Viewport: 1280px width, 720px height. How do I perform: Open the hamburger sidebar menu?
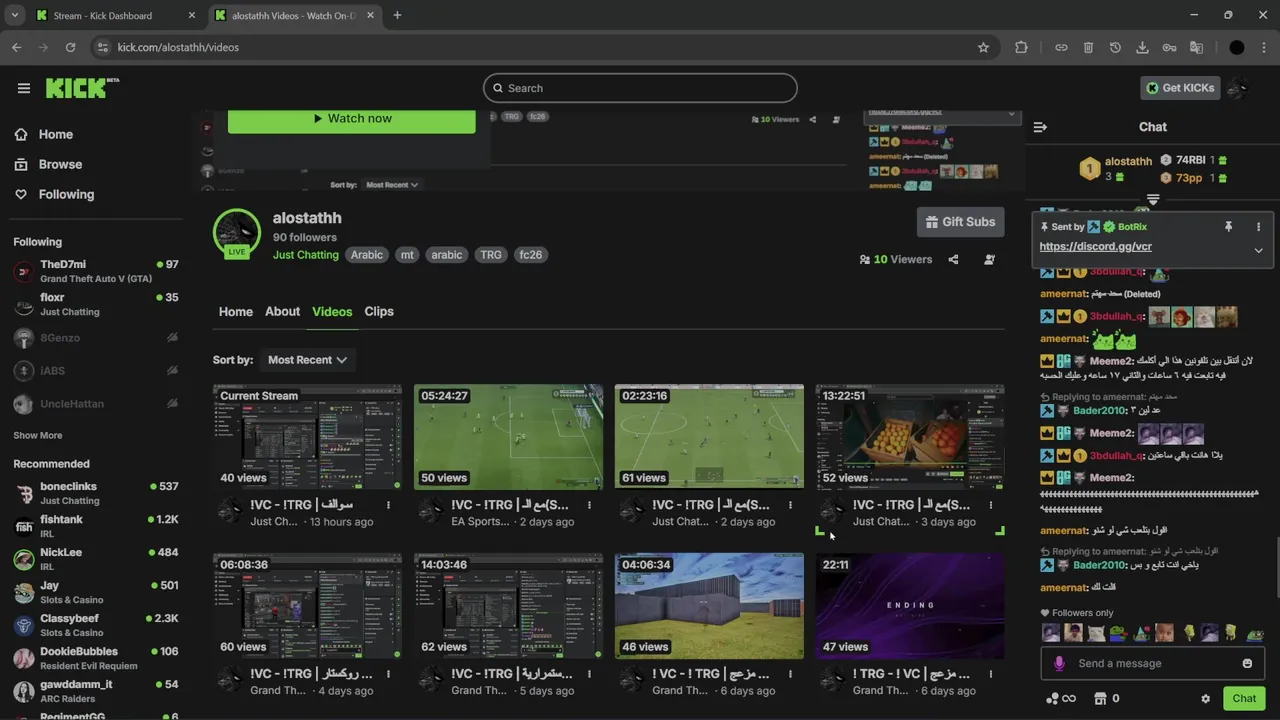[x=24, y=88]
